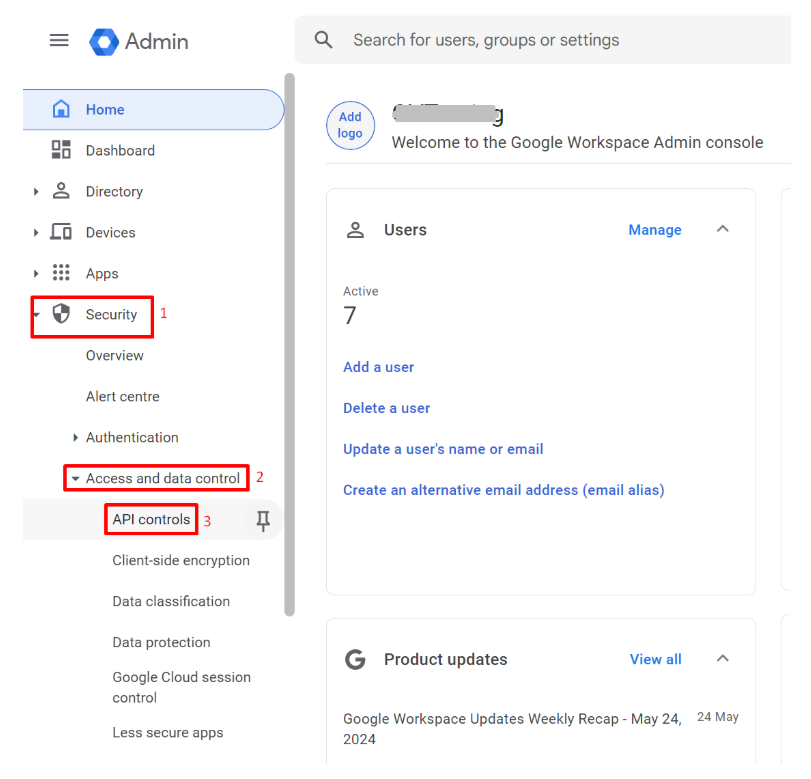
Task: Expand the Devices tree arrow
Action: tap(36, 232)
